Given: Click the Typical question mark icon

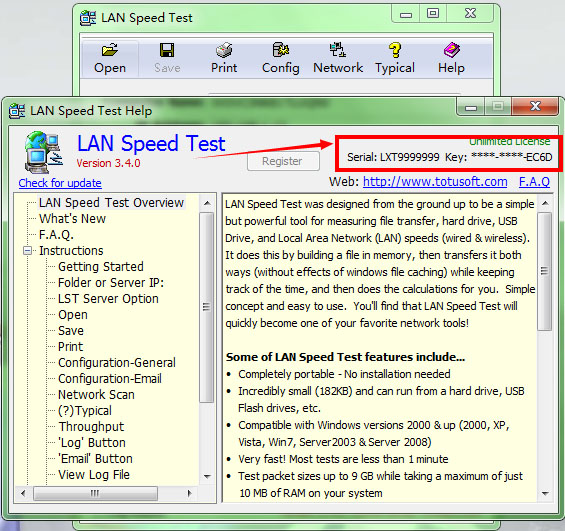Looking at the screenshot, I should (395, 50).
